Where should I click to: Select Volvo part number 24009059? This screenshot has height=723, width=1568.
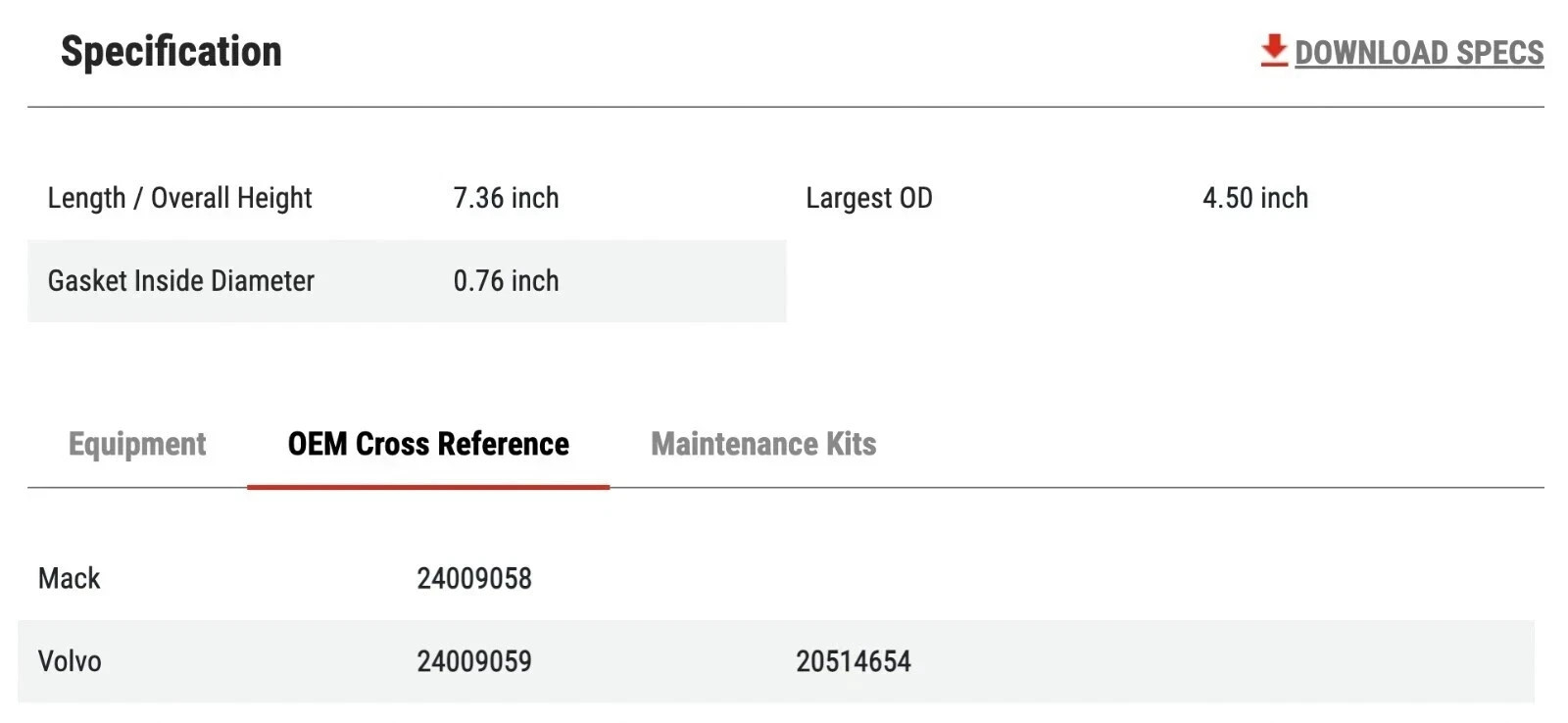pos(474,661)
